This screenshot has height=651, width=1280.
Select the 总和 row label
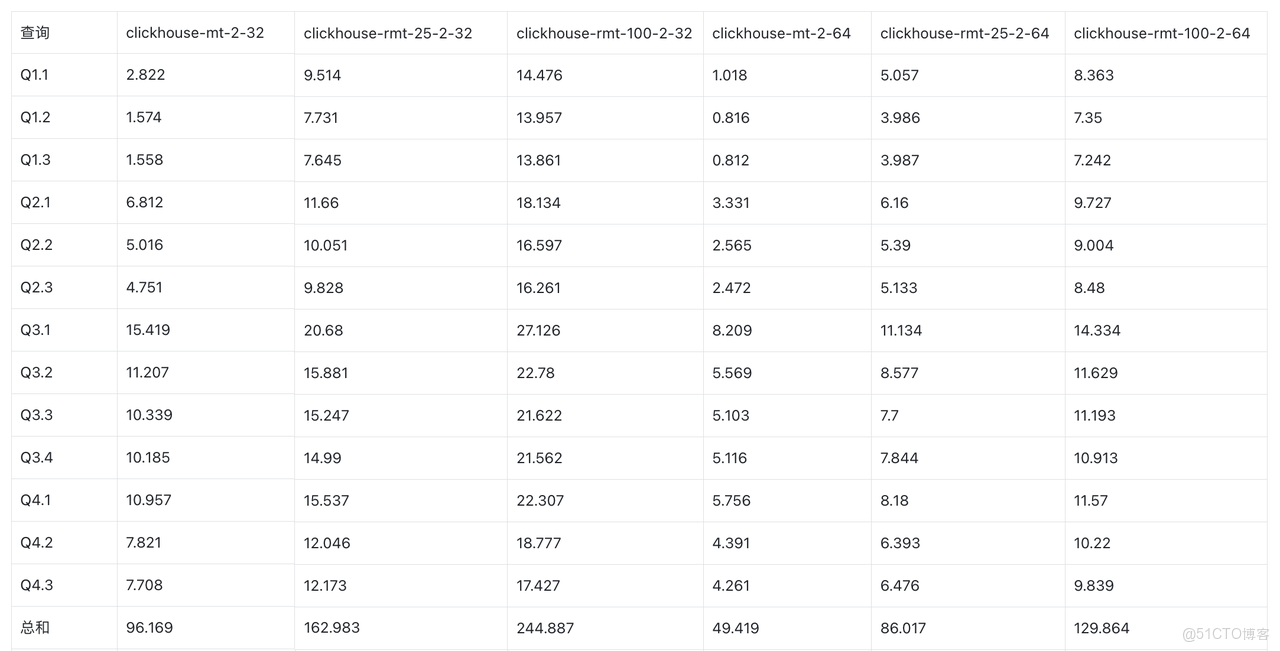click(35, 628)
